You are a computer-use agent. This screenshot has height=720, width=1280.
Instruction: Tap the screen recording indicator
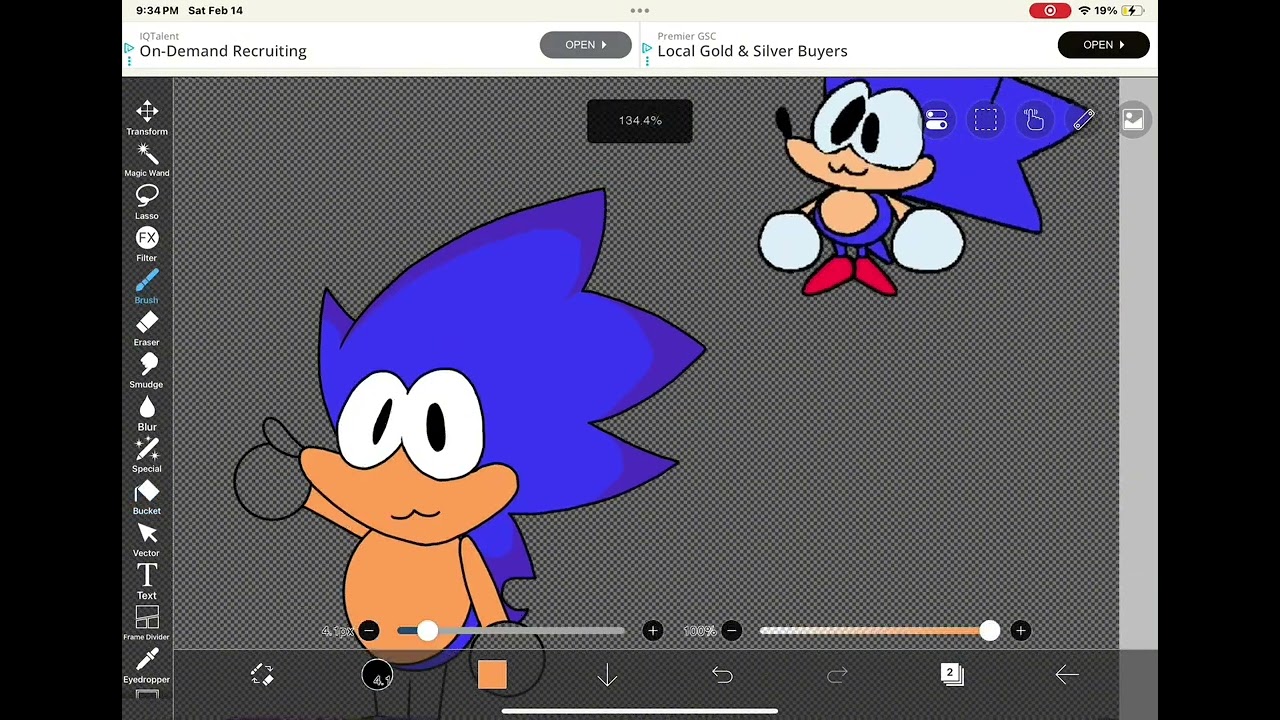[x=1050, y=10]
